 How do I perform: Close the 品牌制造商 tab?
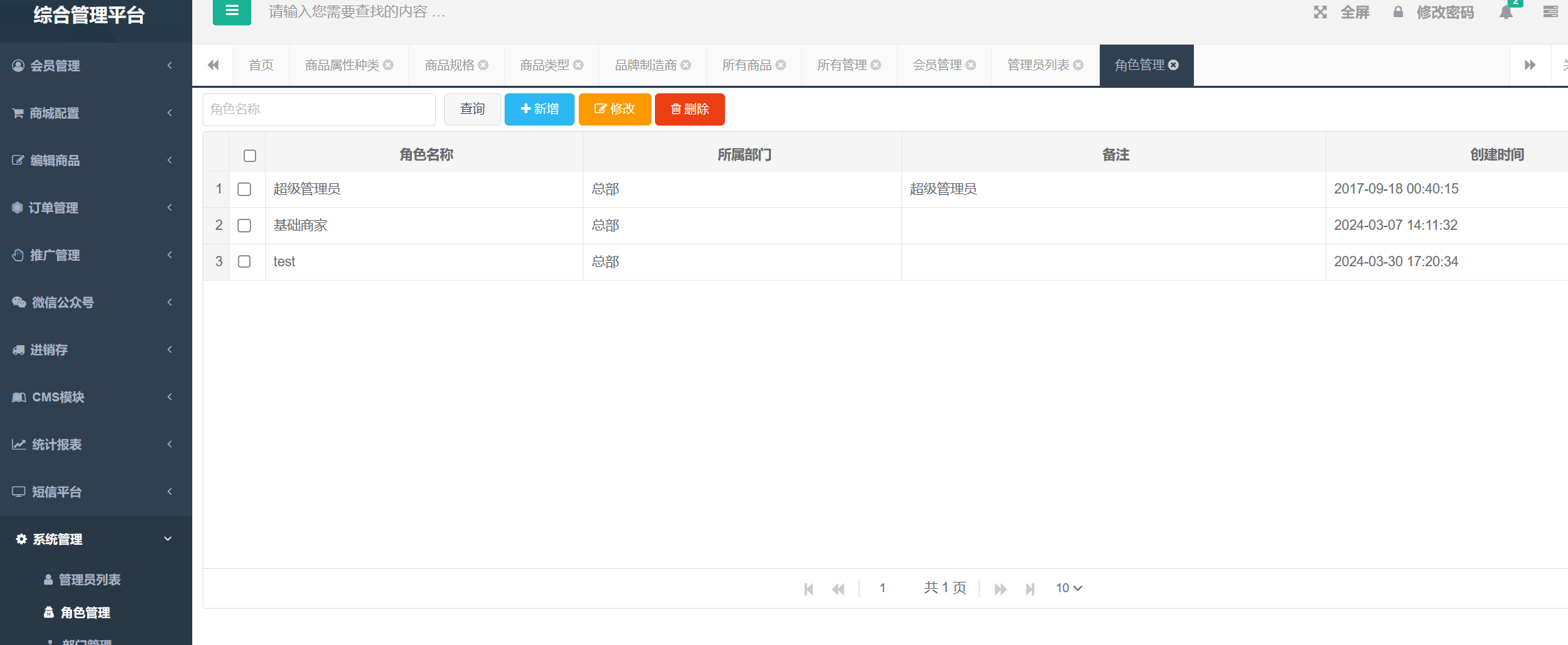coord(686,65)
